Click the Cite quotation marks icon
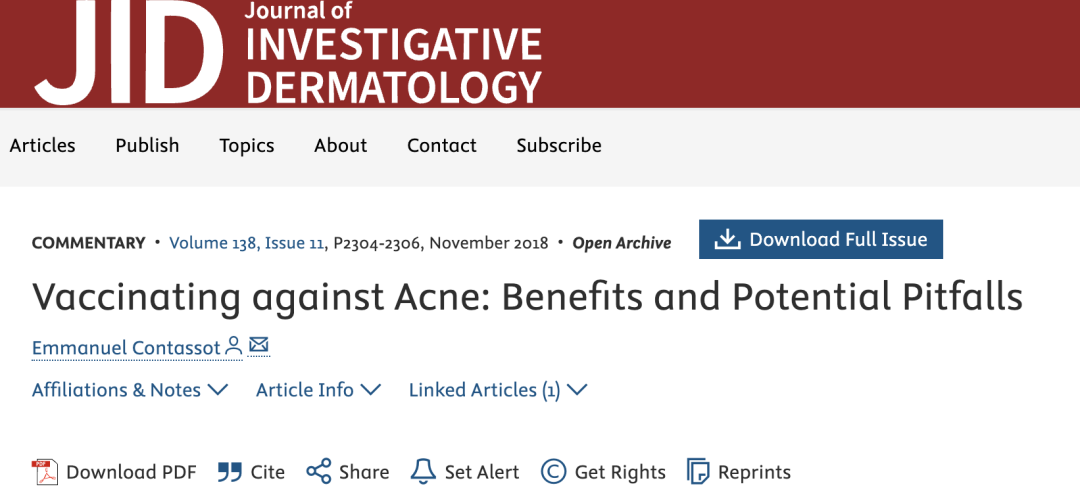The width and height of the screenshot is (1080, 497). pos(230,472)
